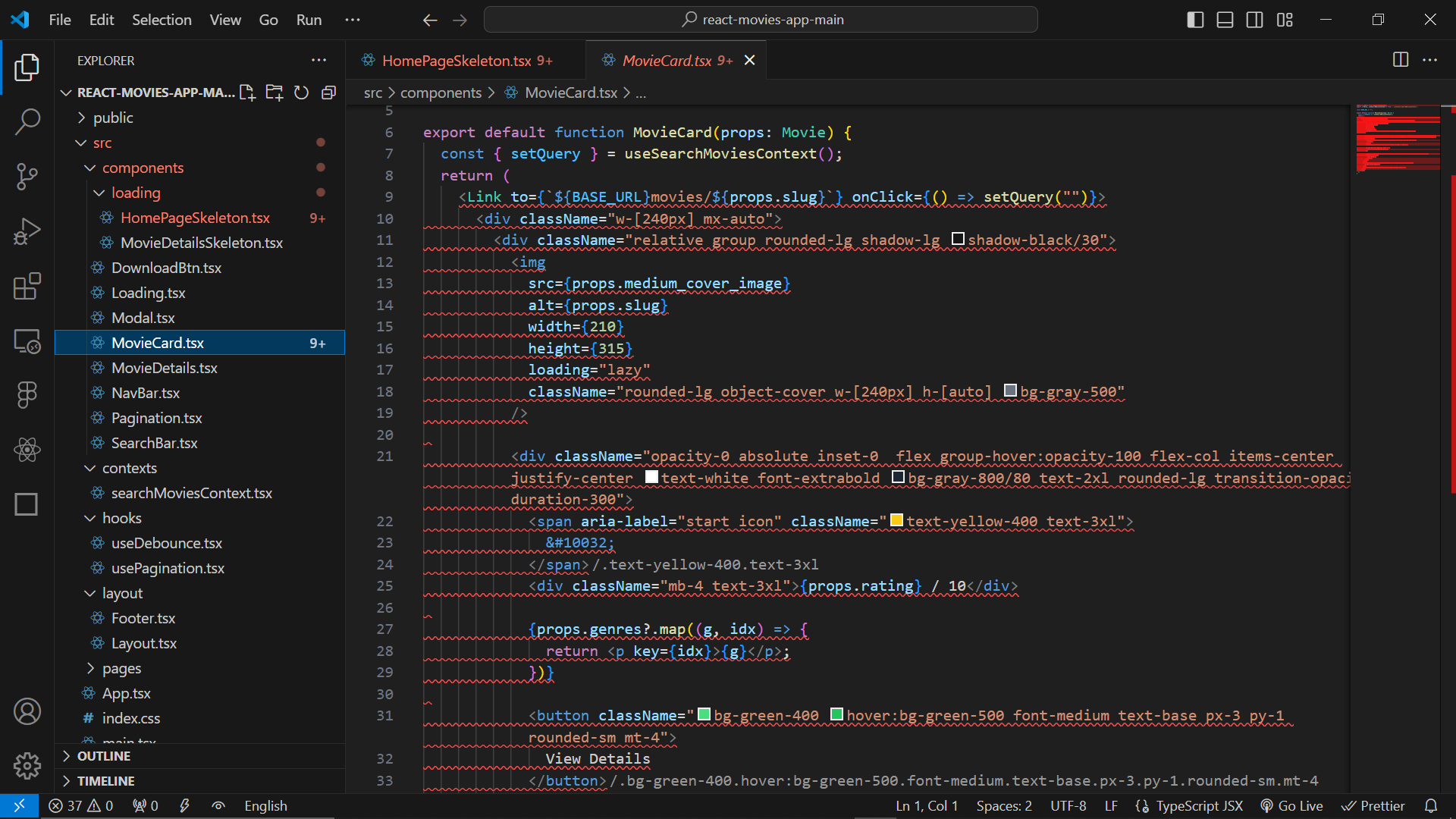Switch to HomePageSkeleton.tsx tab
This screenshot has height=819, width=1456.
(x=457, y=61)
